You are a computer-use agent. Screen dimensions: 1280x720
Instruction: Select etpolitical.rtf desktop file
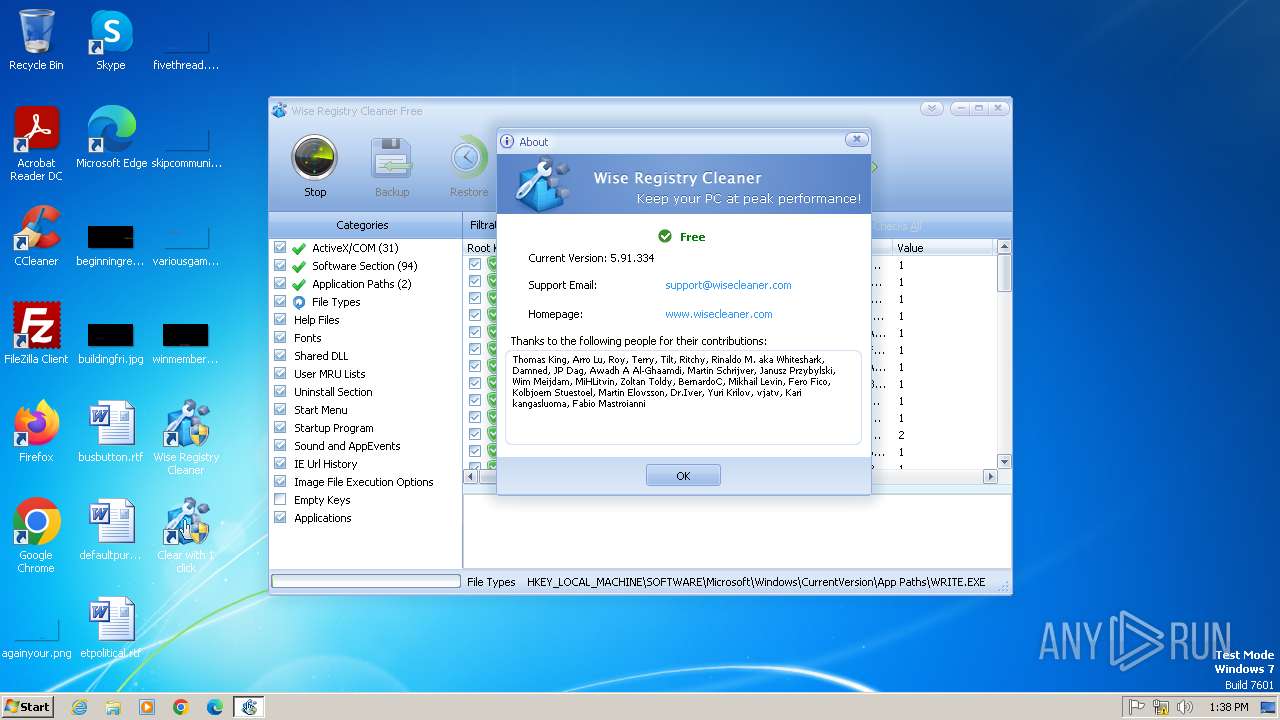(111, 628)
